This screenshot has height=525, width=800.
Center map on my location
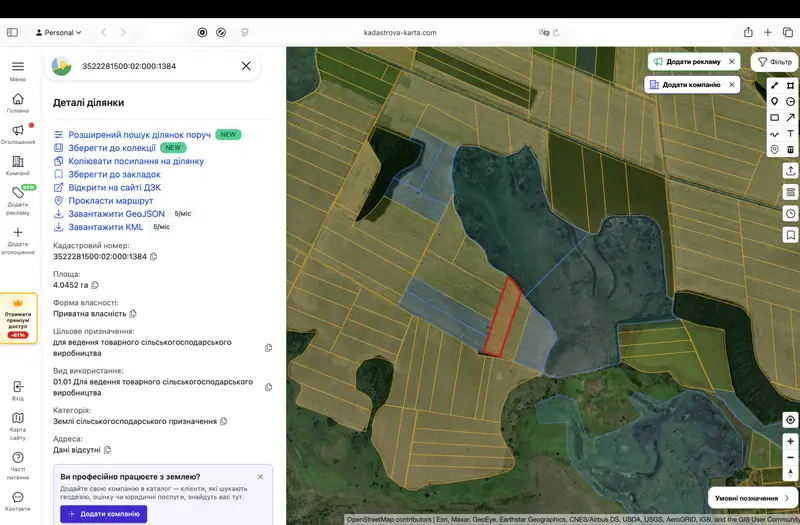click(790, 420)
